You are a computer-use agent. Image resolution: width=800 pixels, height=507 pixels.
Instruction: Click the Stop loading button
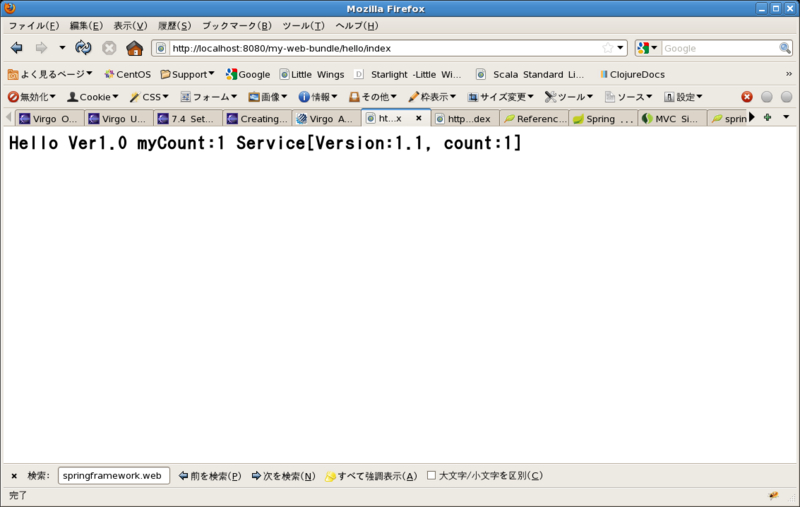109,48
